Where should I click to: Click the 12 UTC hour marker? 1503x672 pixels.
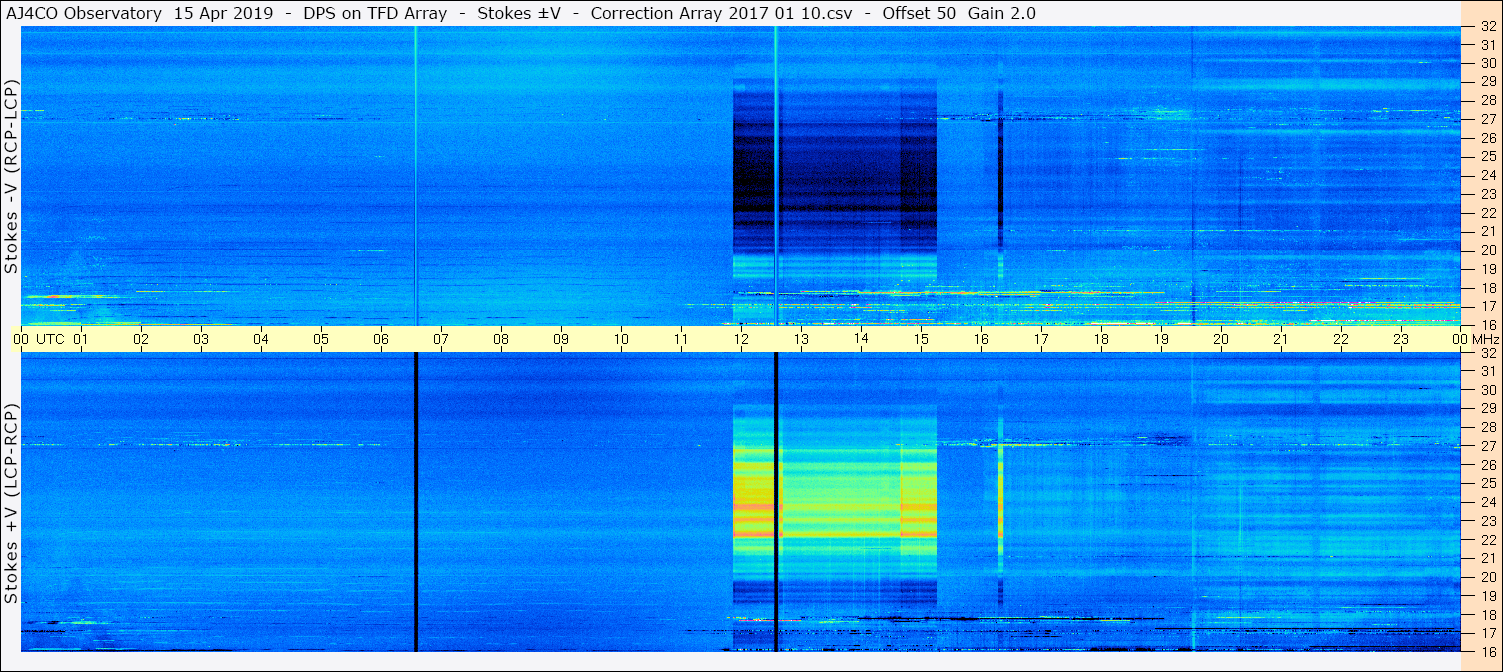(x=741, y=339)
